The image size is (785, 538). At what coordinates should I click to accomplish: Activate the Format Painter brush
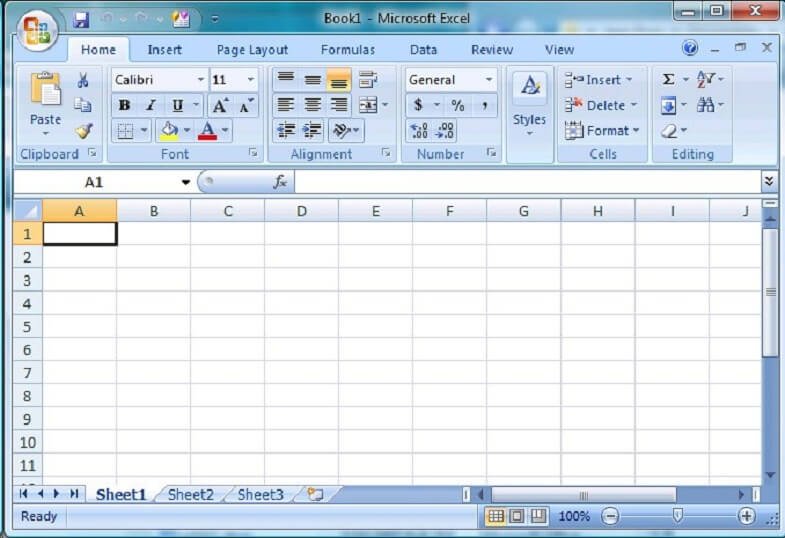tap(84, 131)
